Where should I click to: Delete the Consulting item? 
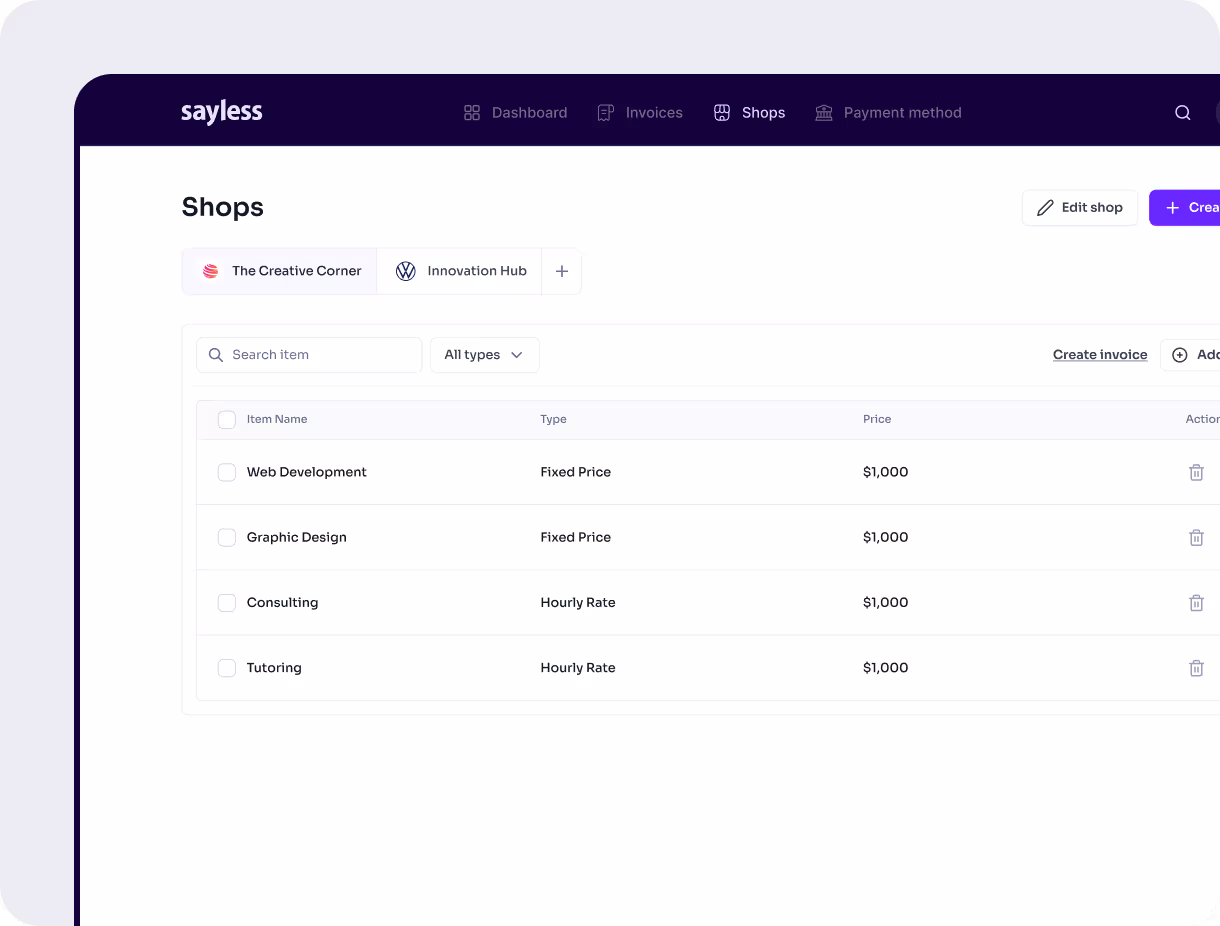point(1196,603)
